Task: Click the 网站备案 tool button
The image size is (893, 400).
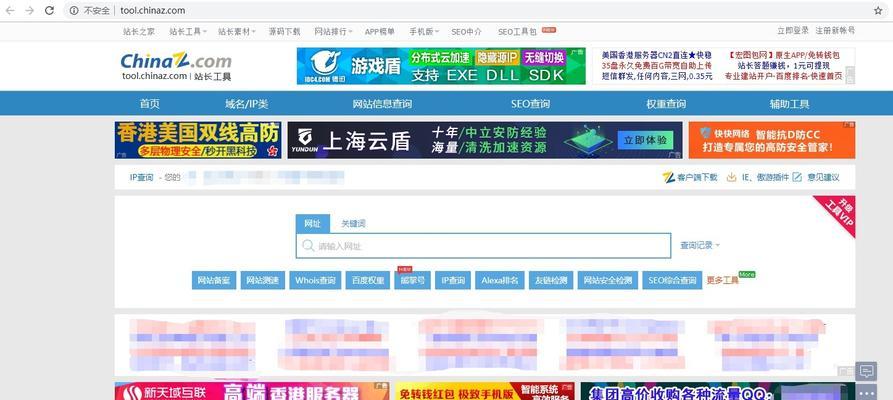Action: point(214,280)
